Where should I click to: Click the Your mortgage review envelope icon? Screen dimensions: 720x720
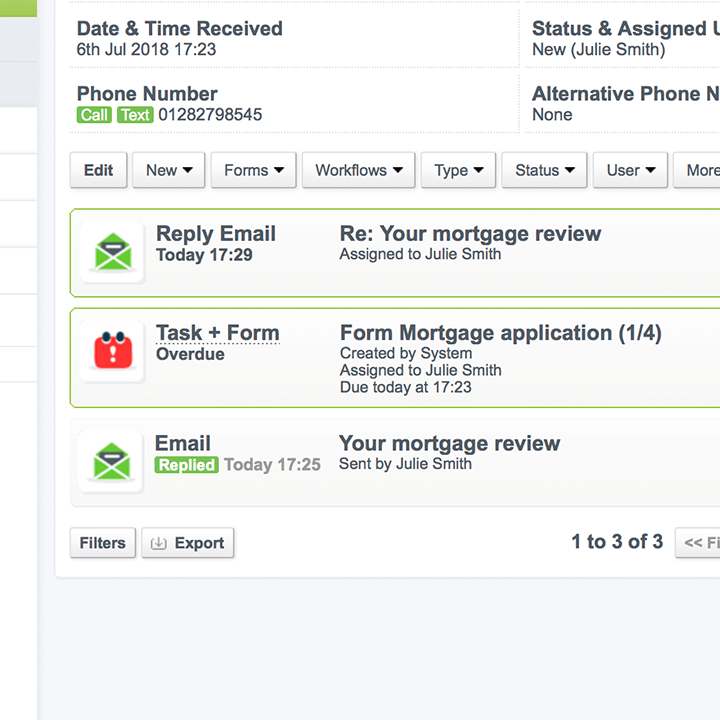[111, 461]
